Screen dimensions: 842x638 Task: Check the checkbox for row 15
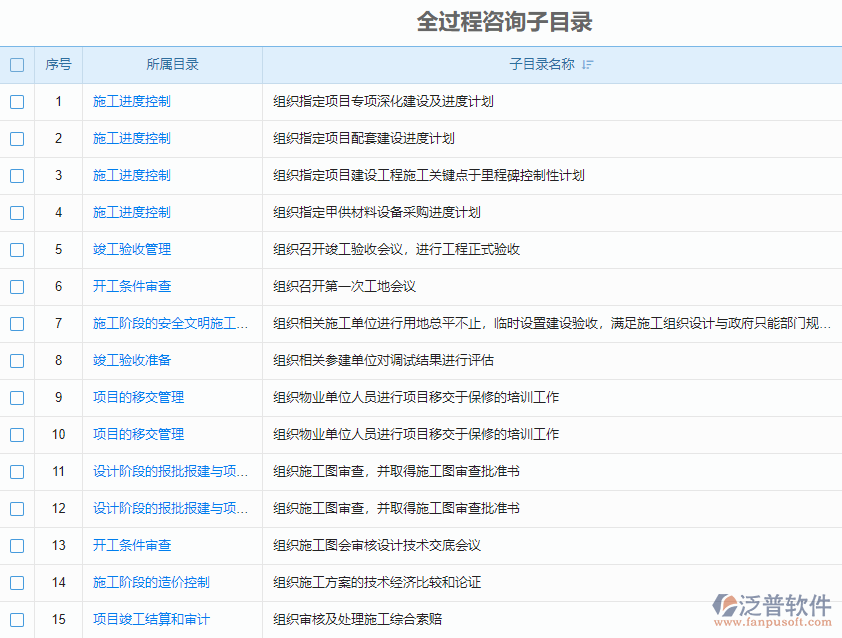[x=16, y=619]
